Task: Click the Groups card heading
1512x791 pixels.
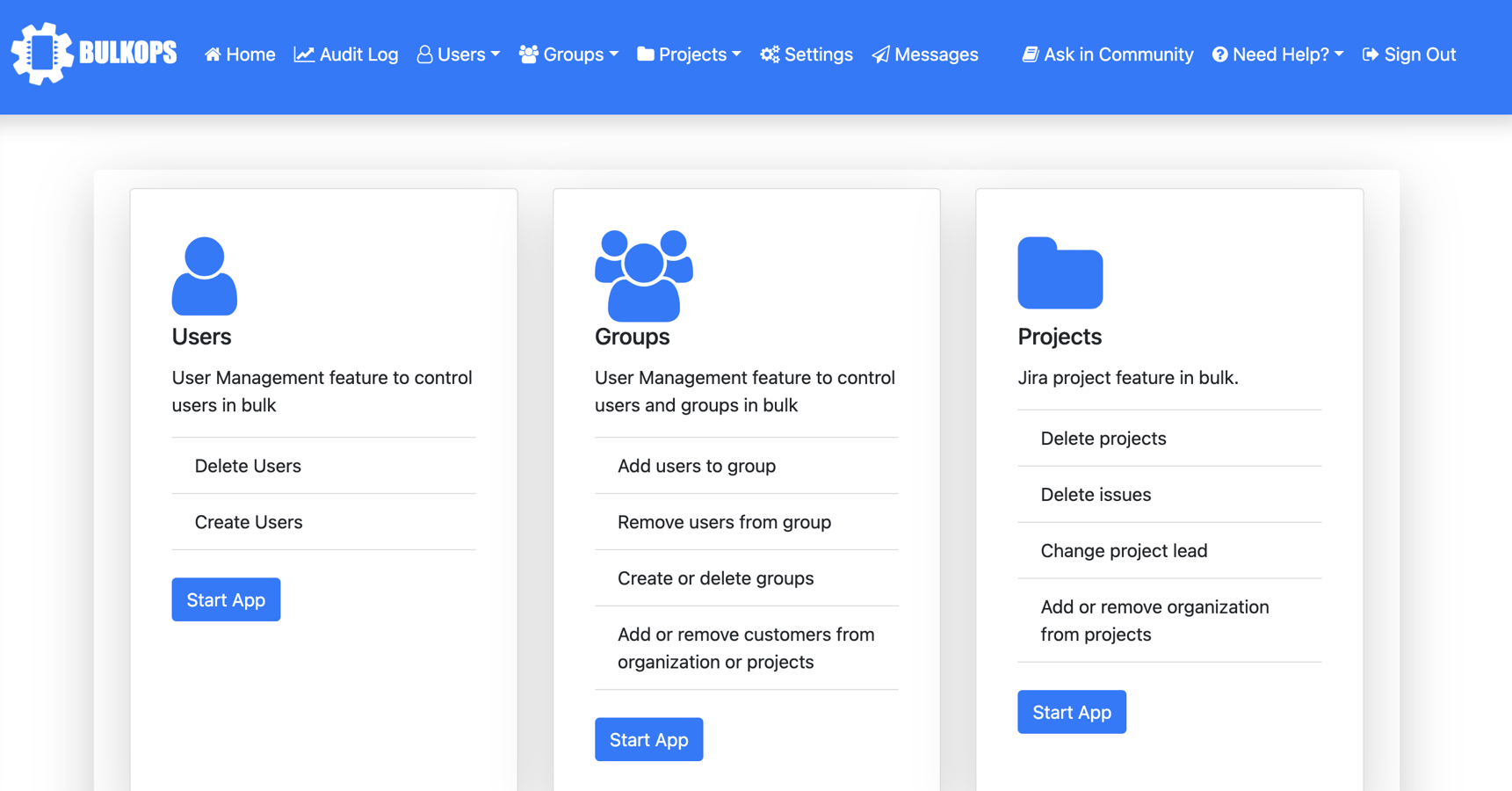Action: [x=633, y=337]
